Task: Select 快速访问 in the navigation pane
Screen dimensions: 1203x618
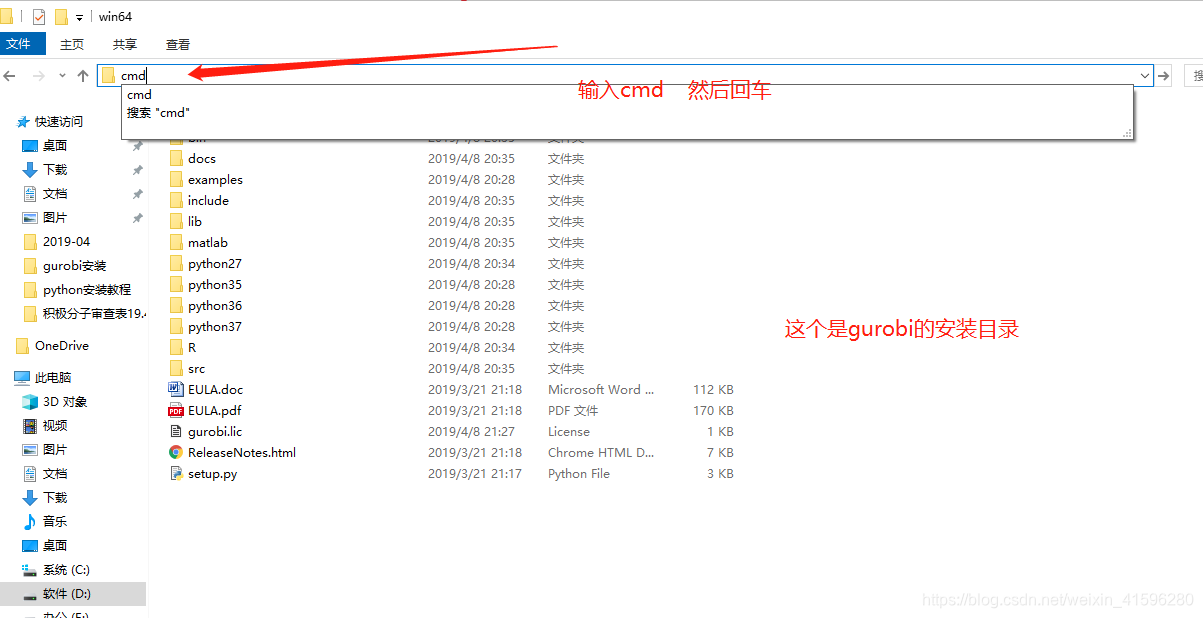Action: pyautogui.click(x=59, y=122)
